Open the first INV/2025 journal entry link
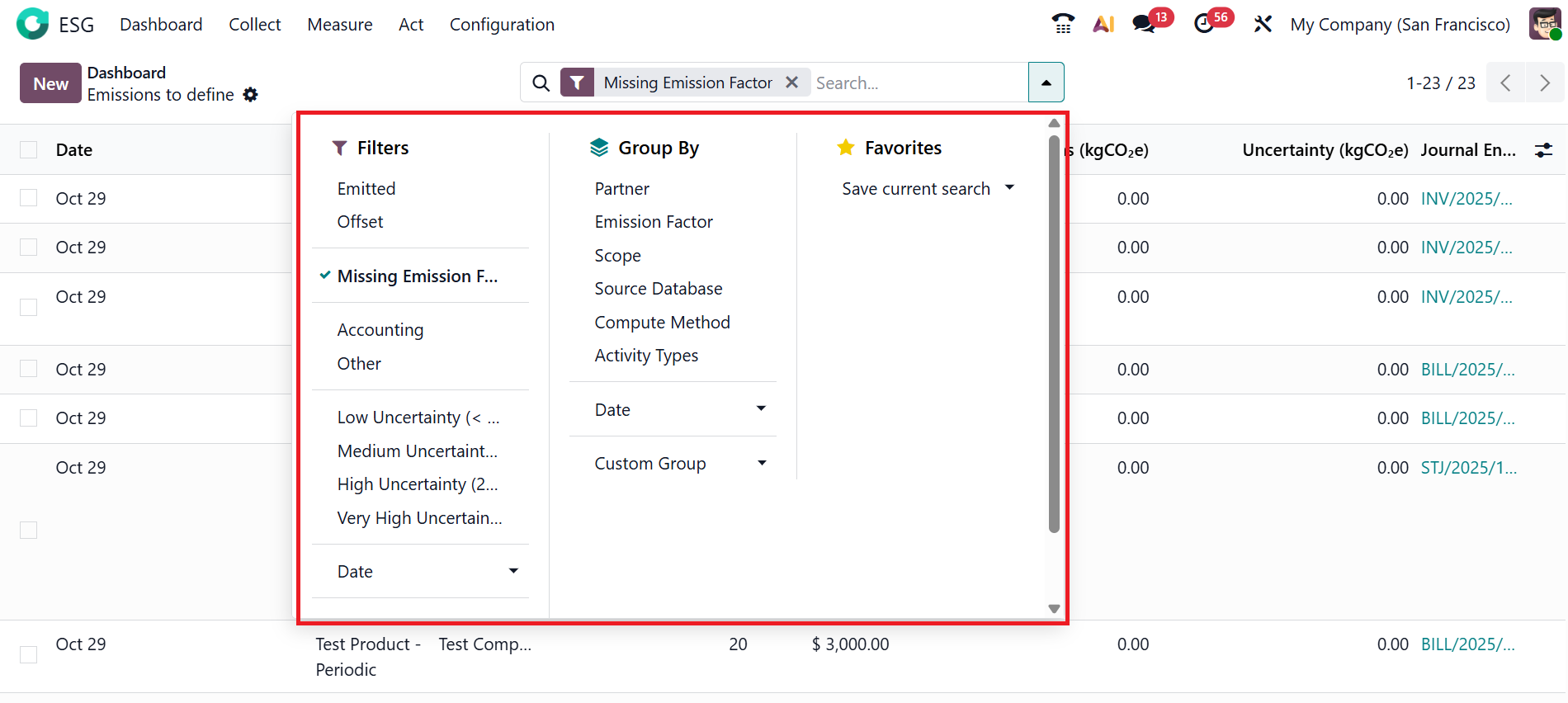 (x=1466, y=199)
